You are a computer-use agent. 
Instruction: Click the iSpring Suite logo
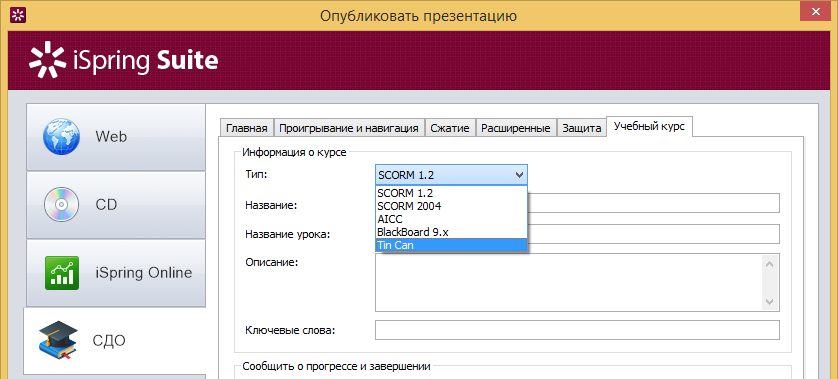tap(123, 60)
